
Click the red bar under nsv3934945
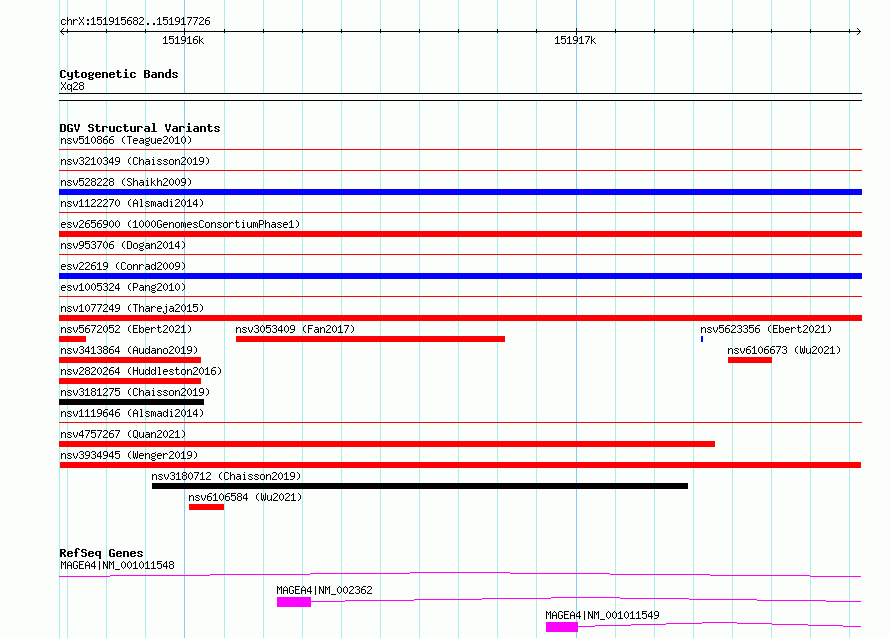460,465
